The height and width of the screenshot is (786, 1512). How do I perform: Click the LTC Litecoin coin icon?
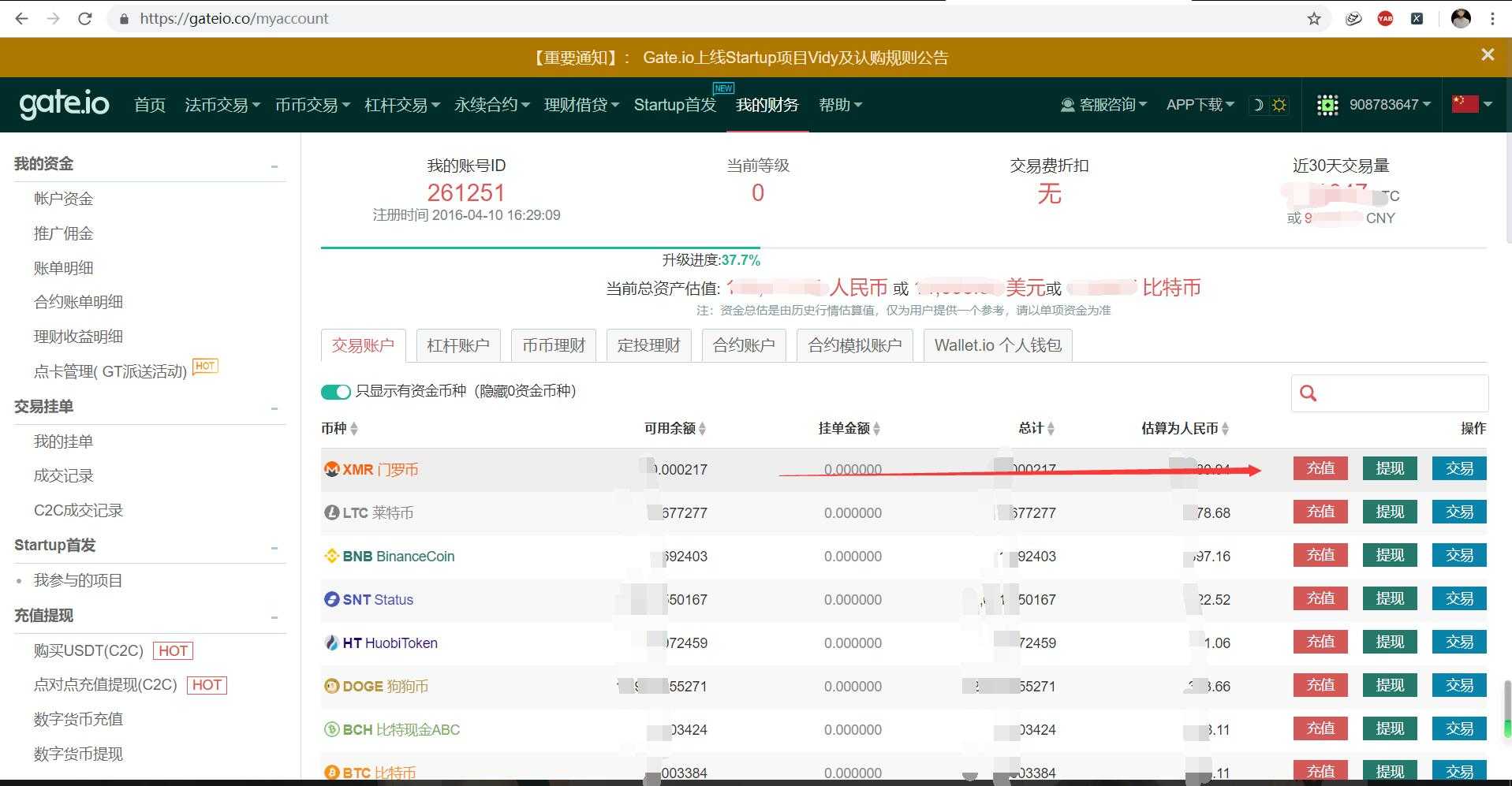(x=332, y=512)
